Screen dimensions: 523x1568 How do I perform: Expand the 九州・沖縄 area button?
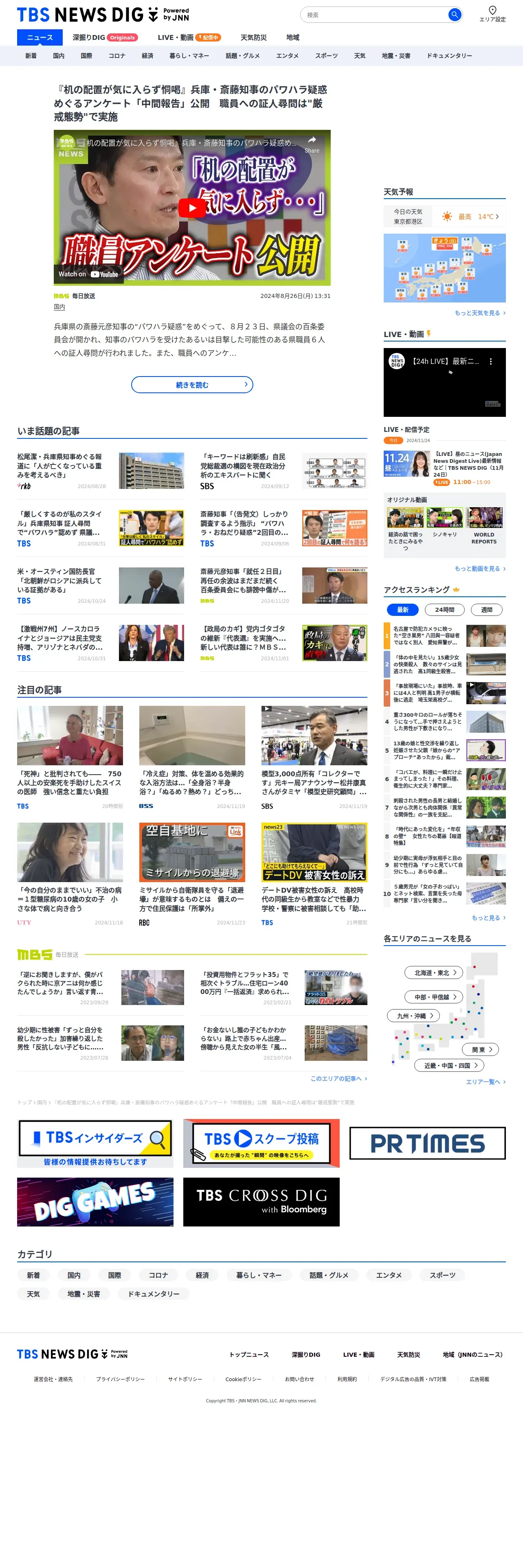tap(413, 1016)
